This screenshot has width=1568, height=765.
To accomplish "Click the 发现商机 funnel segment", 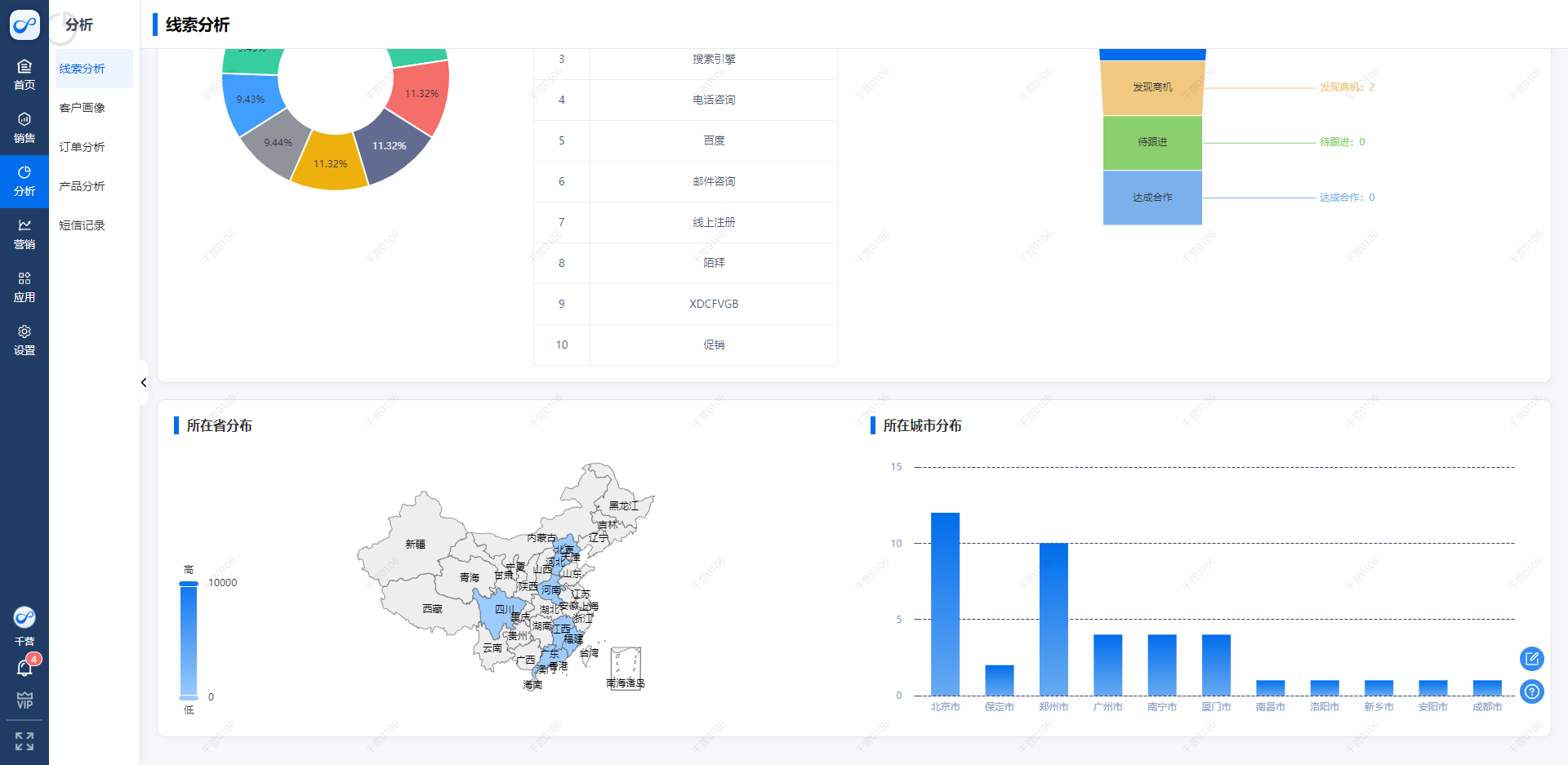I will 1151,87.
